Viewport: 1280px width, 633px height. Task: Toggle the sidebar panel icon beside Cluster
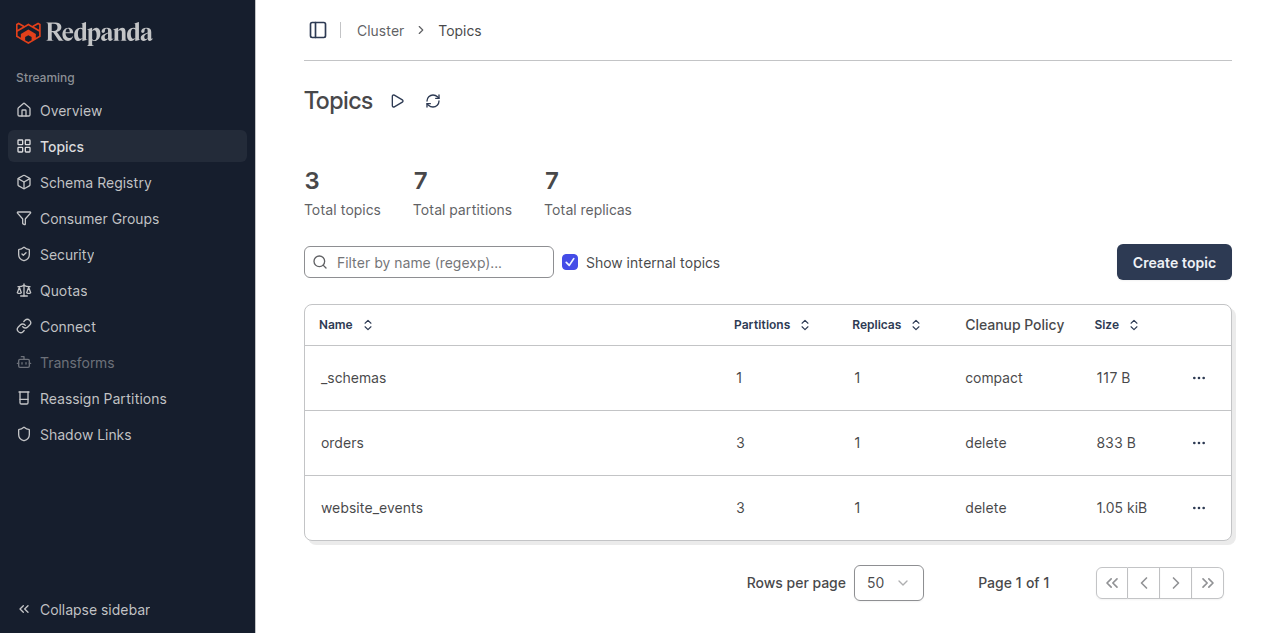(318, 30)
